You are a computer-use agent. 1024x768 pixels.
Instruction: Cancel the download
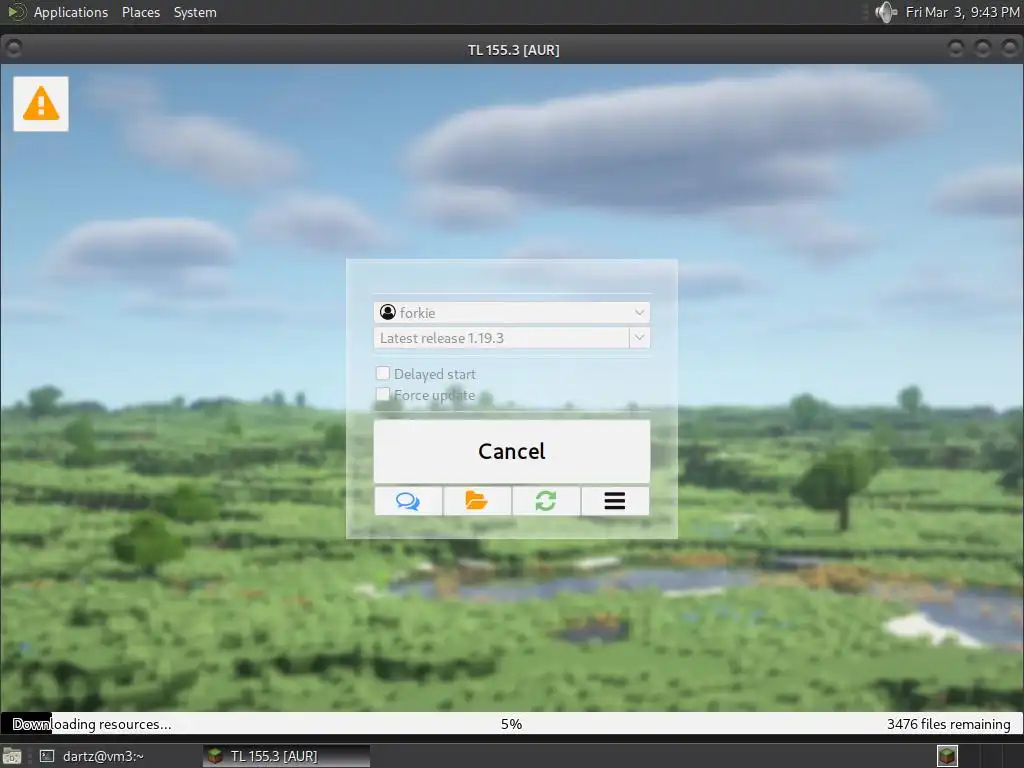(512, 451)
